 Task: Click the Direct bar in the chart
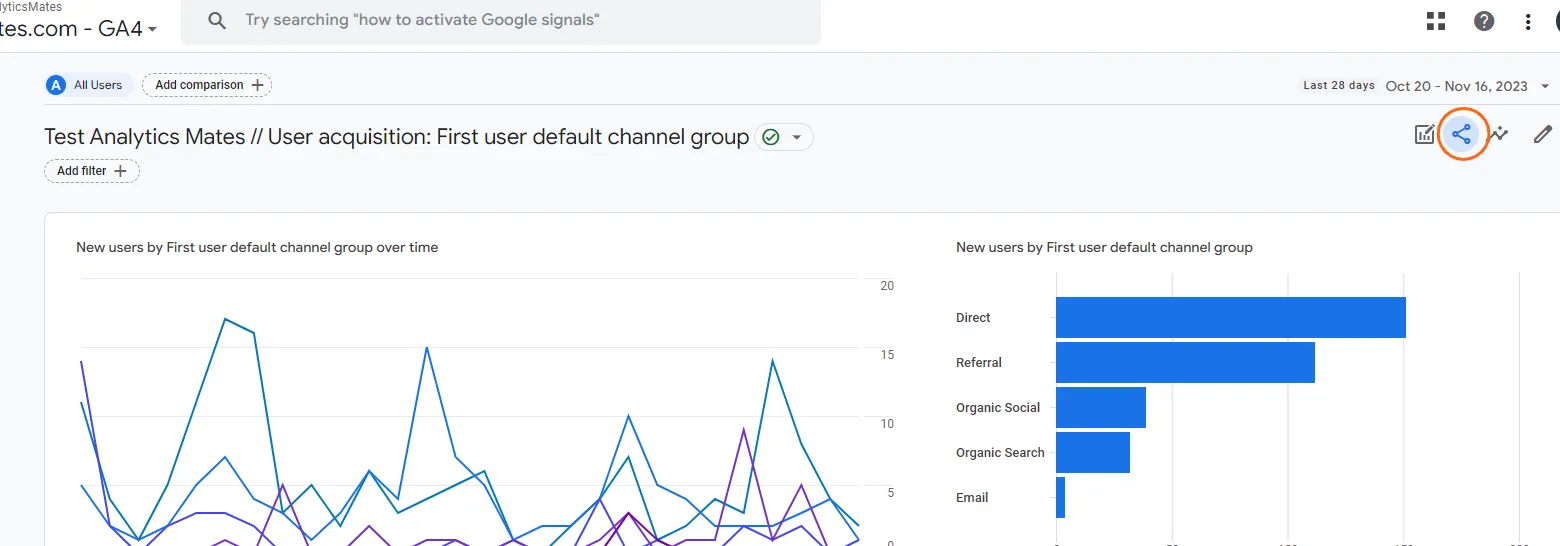point(1231,317)
